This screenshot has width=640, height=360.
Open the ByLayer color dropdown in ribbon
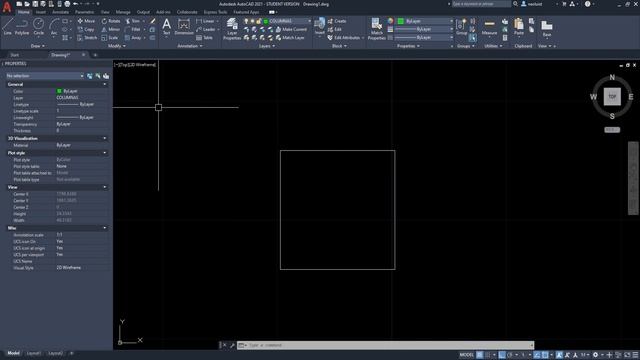[x=425, y=21]
